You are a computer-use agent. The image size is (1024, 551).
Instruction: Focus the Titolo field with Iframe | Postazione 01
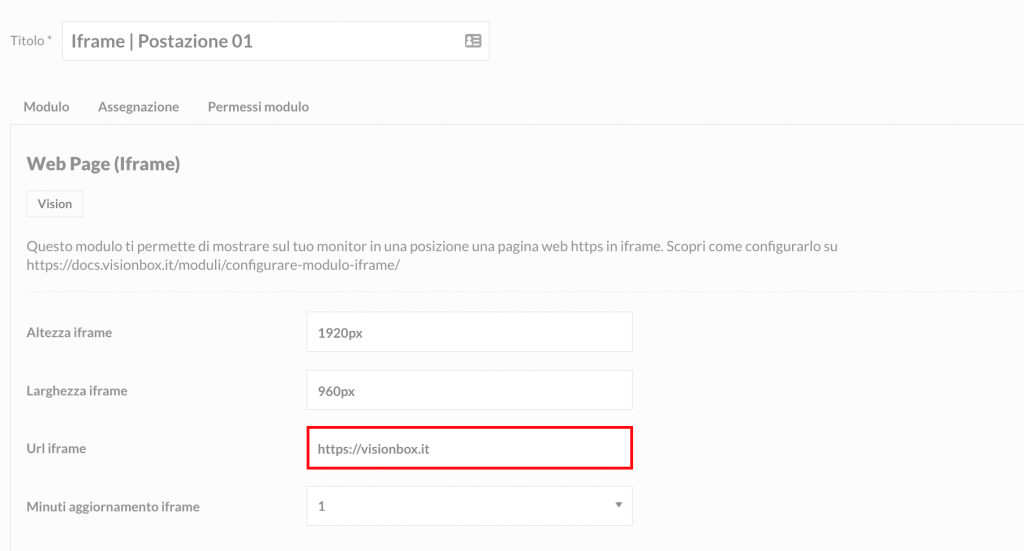[x=276, y=41]
